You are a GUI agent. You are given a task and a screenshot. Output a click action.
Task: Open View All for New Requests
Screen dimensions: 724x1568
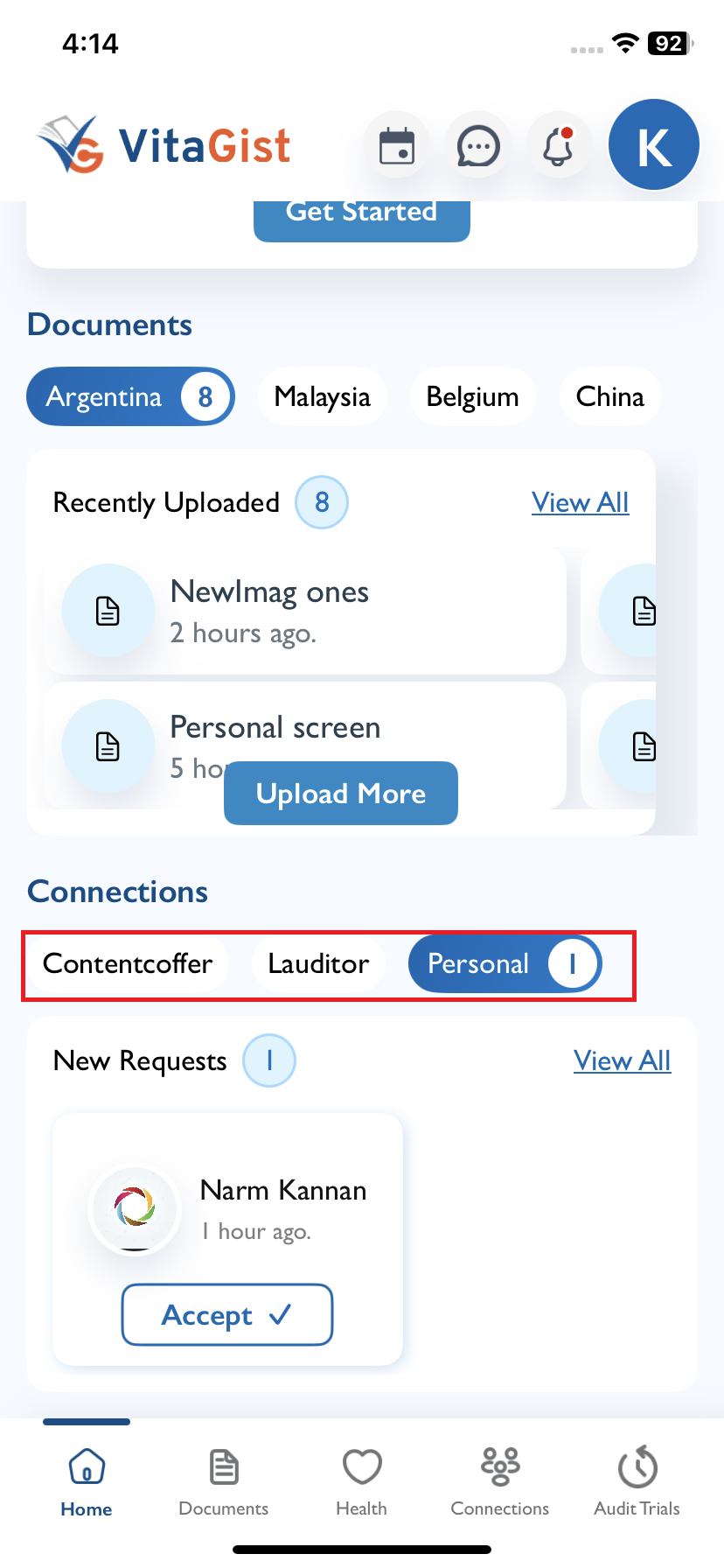pyautogui.click(x=623, y=1060)
